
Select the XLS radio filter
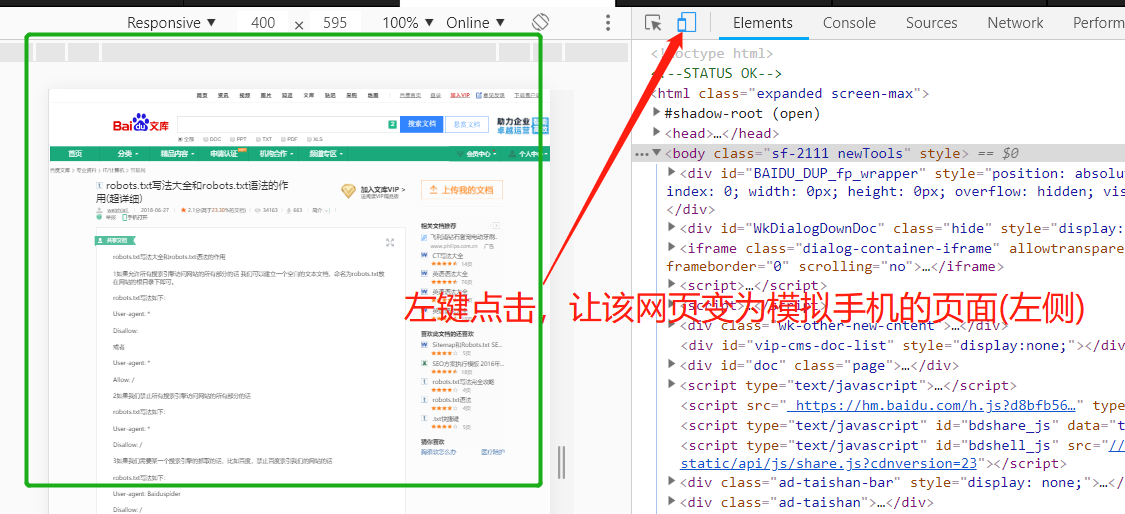[310, 139]
